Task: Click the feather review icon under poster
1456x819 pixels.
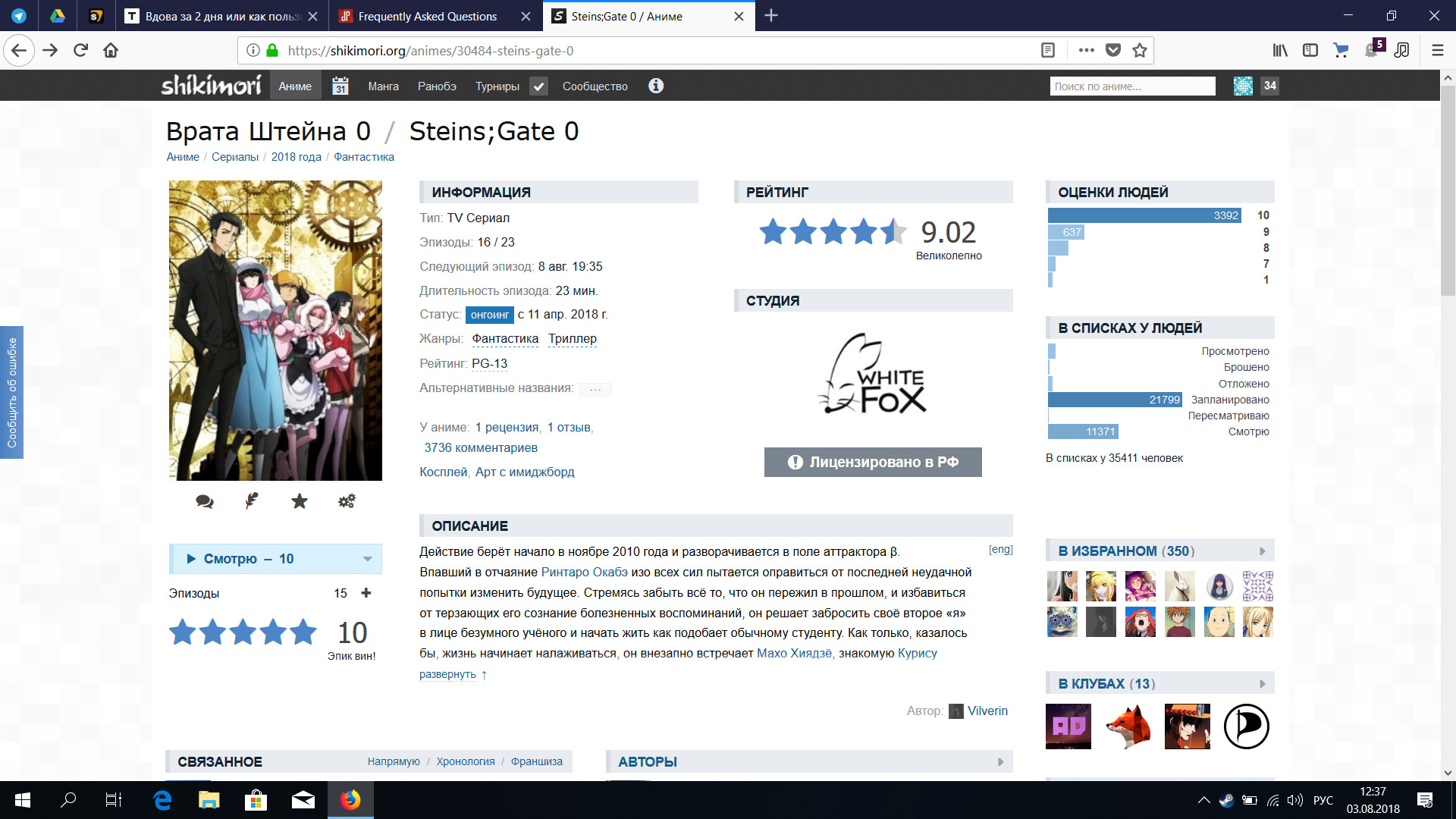Action: (252, 500)
